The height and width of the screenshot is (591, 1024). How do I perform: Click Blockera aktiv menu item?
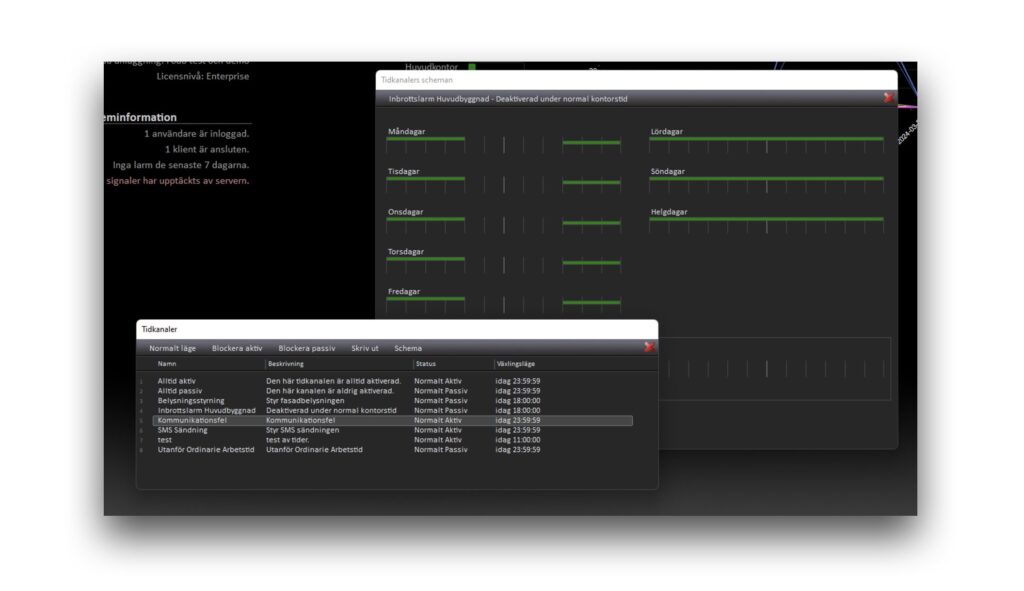(237, 348)
